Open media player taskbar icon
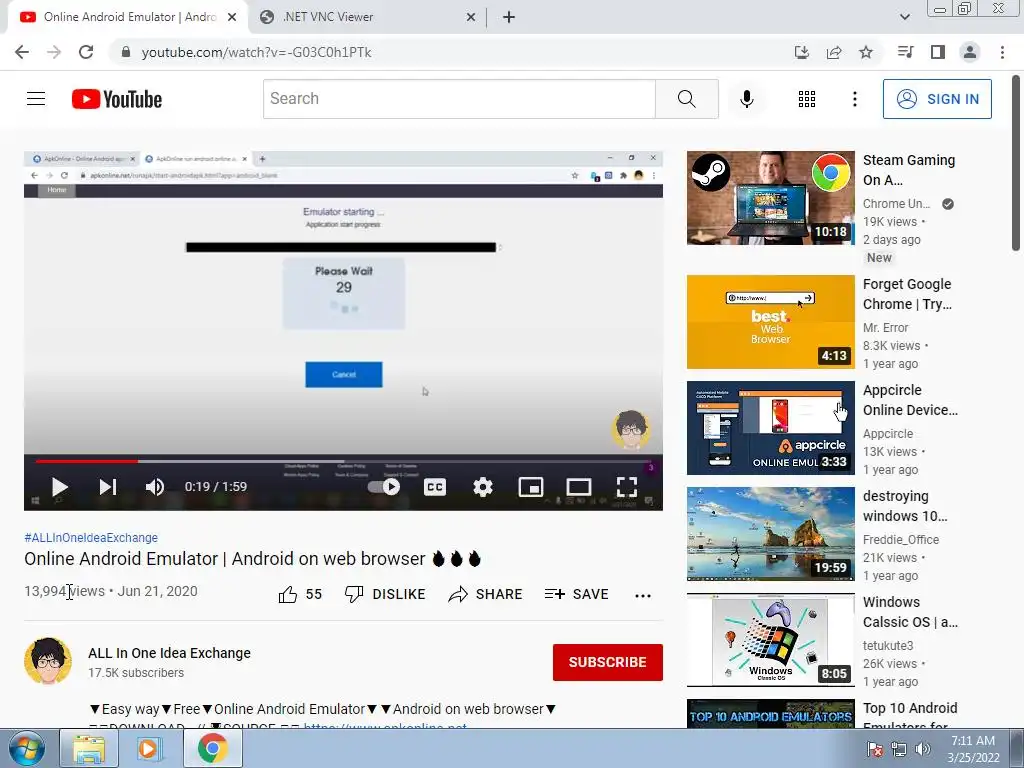This screenshot has height=768, width=1024. (148, 748)
